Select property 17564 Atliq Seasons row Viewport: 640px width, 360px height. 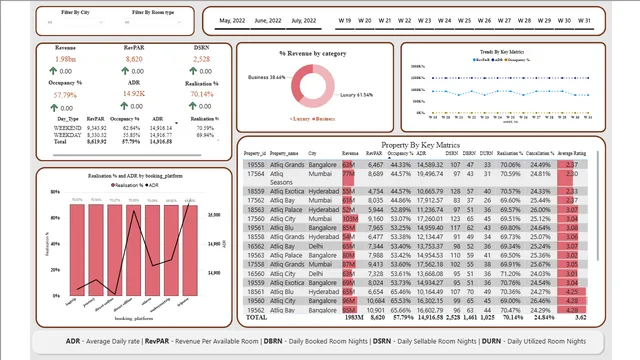416,178
